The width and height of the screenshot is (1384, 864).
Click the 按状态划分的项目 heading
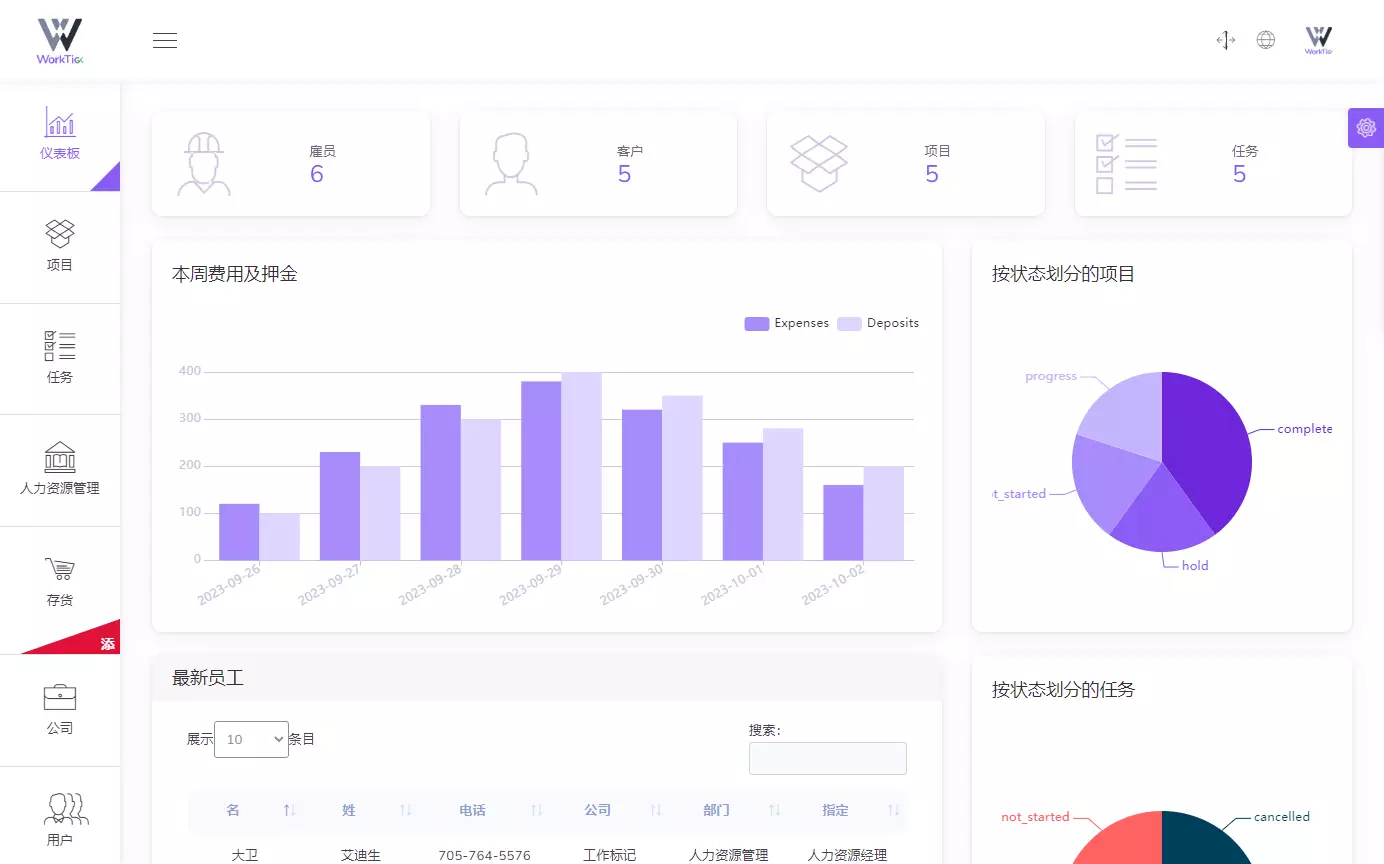(x=1064, y=273)
